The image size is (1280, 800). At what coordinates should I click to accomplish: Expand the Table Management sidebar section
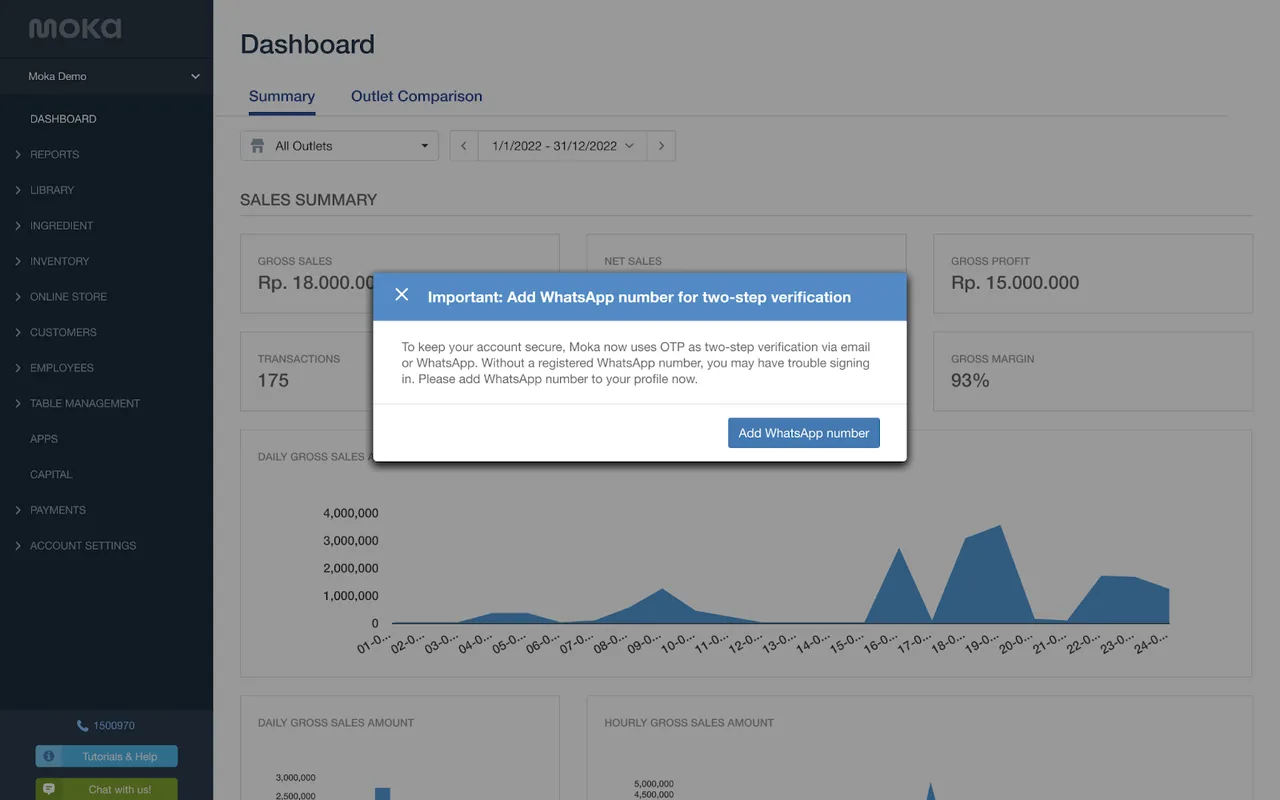coord(85,404)
